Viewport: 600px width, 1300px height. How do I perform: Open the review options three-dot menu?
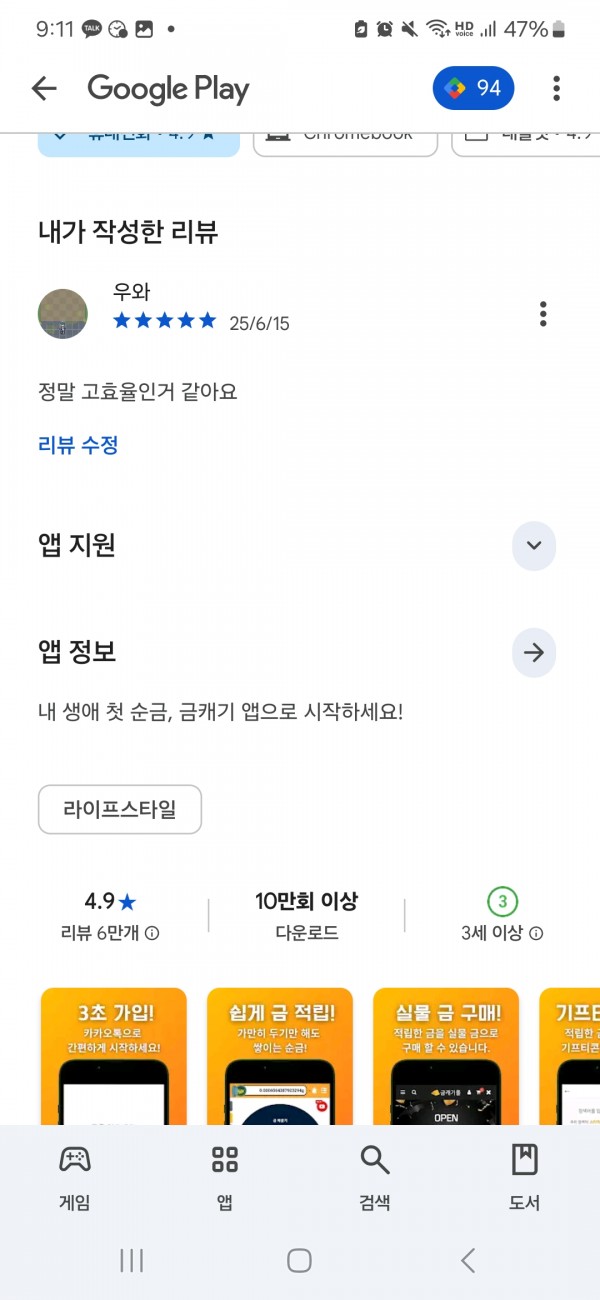[543, 314]
